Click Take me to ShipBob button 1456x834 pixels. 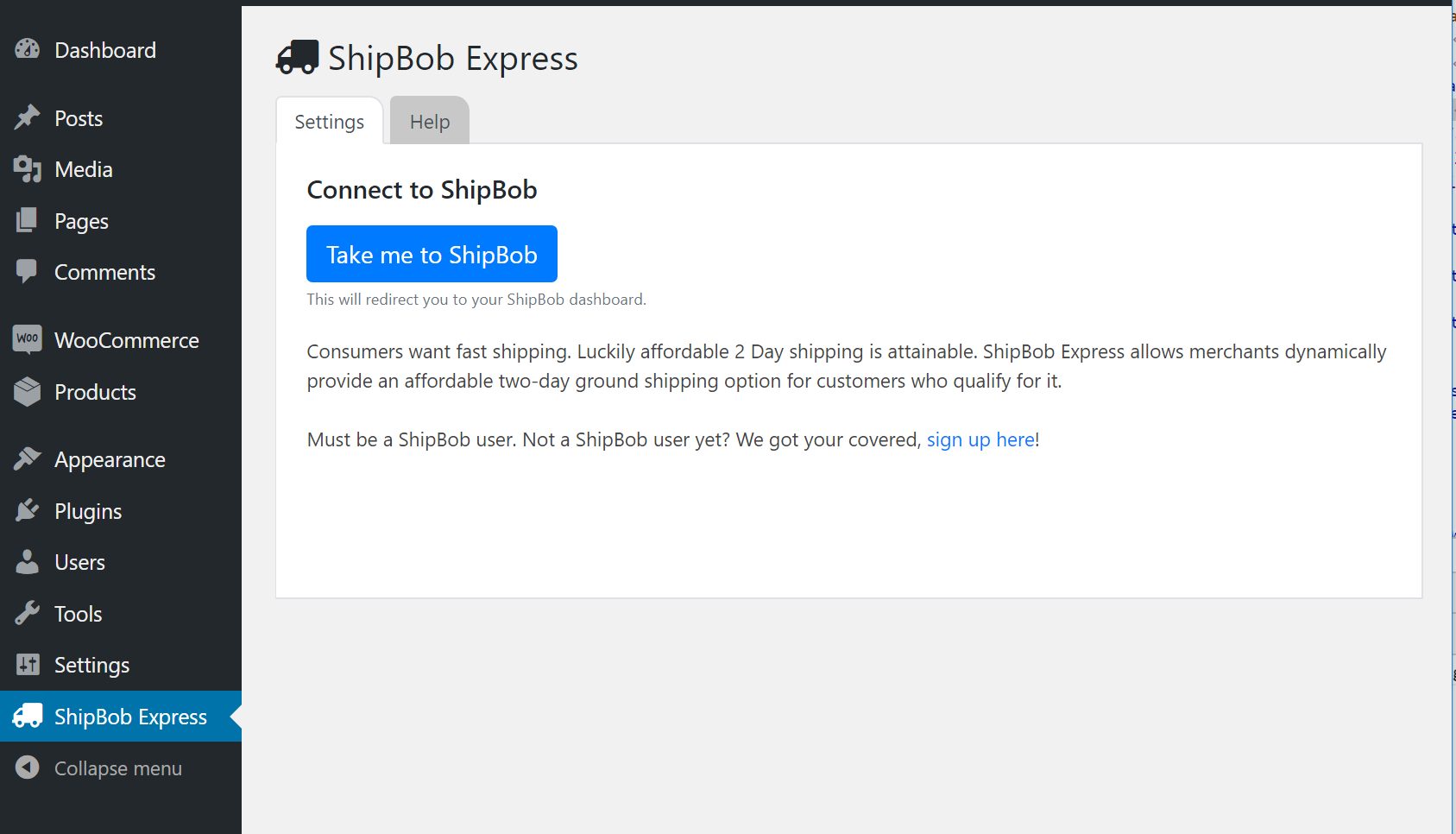point(432,254)
